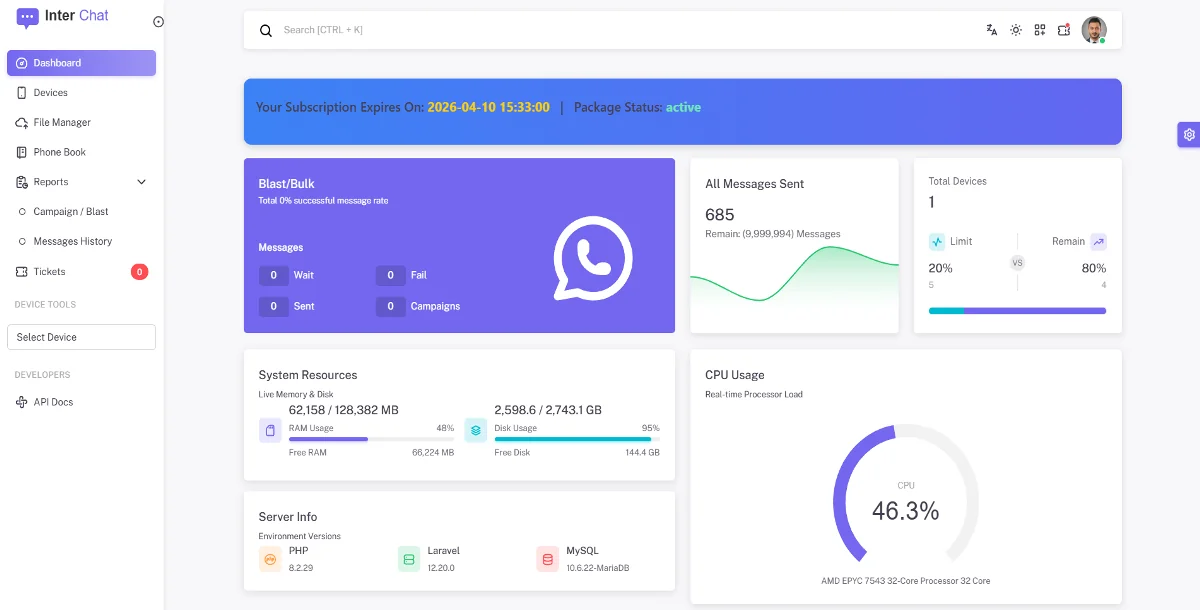This screenshot has height=610, width=1200.
Task: Open Messages History report link
Action: click(x=72, y=241)
